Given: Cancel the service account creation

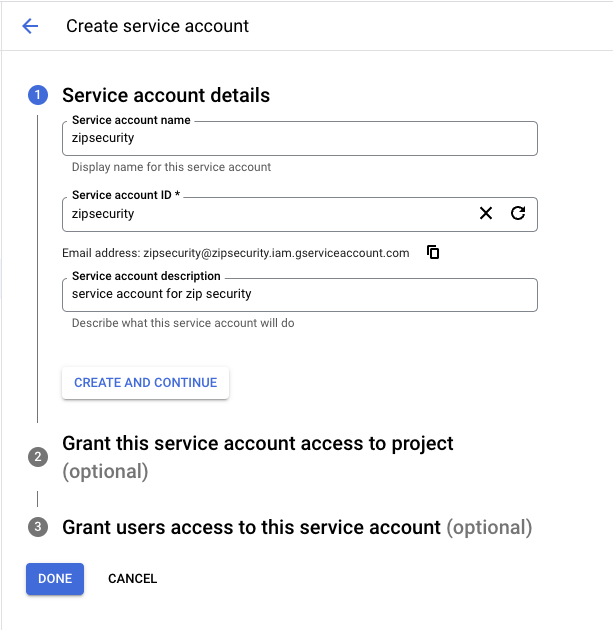Looking at the screenshot, I should [x=132, y=578].
